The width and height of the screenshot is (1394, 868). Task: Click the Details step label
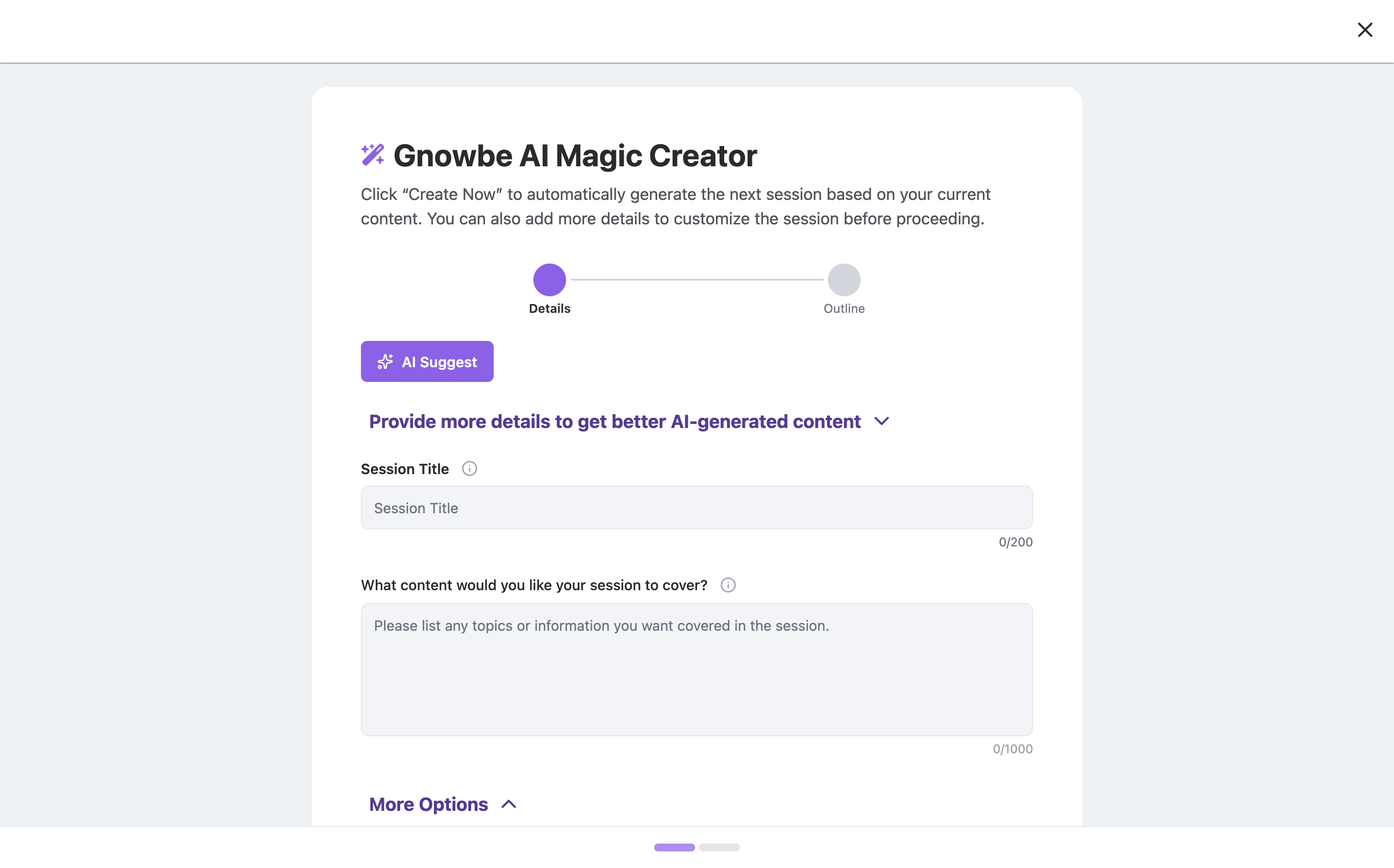point(549,309)
